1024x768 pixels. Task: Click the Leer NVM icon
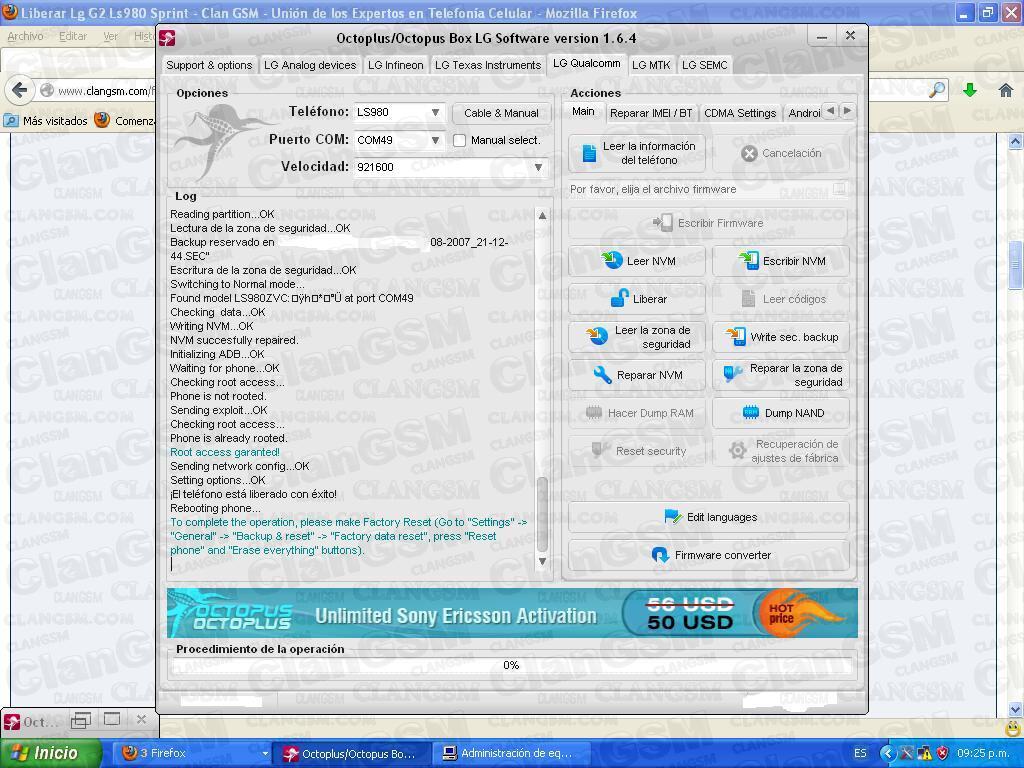[x=612, y=261]
